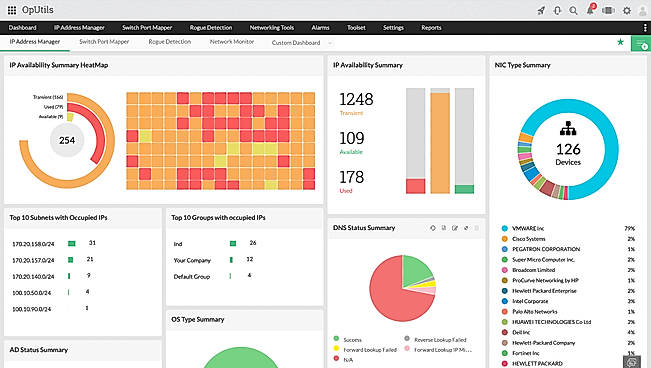
Task: Click the Your Company group
Action: (192, 260)
